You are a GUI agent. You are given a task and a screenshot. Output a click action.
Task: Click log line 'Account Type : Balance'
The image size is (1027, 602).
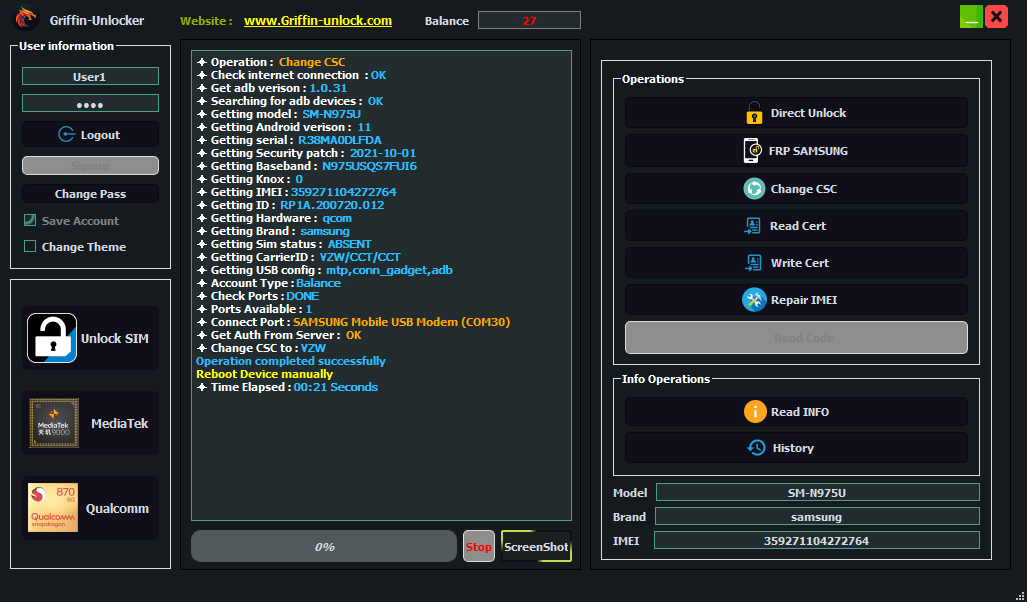point(269,283)
